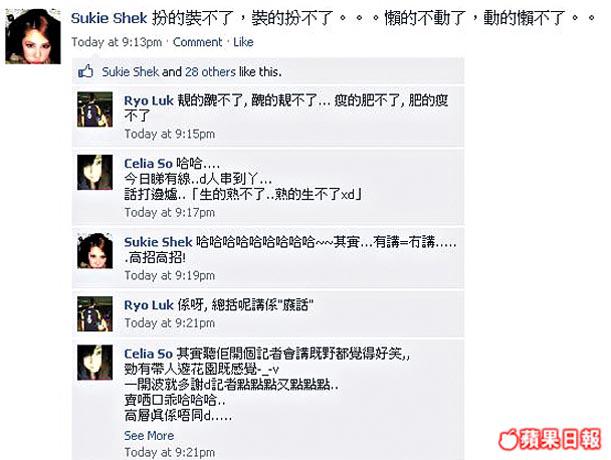Click the Like link under the post
Viewport: 611px width, 460px height.
click(x=243, y=42)
